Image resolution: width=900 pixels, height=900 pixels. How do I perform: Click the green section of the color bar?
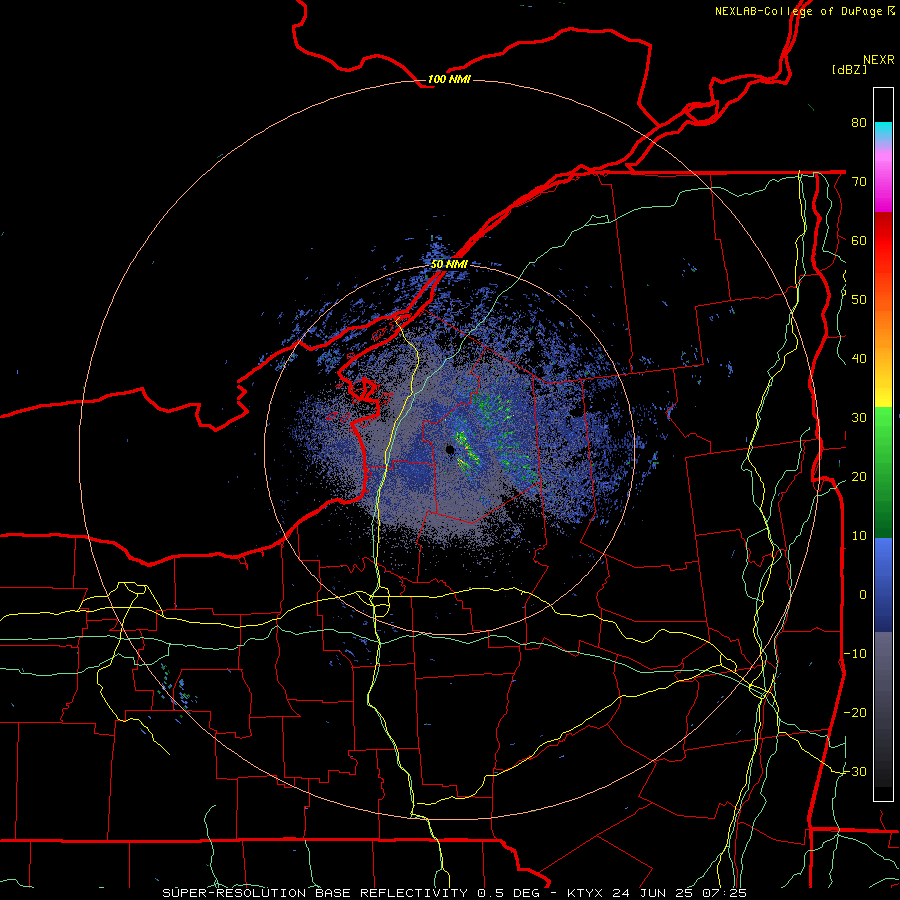click(x=883, y=471)
